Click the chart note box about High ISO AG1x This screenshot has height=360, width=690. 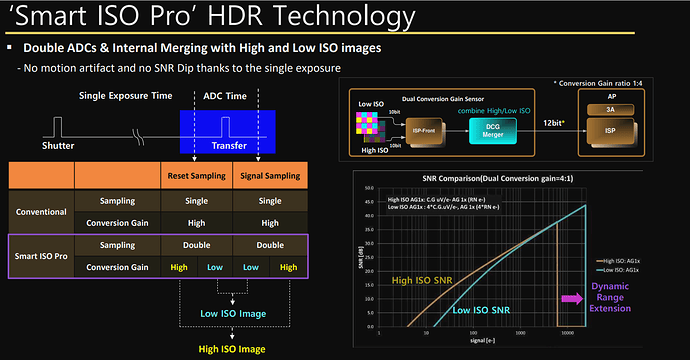coord(444,203)
